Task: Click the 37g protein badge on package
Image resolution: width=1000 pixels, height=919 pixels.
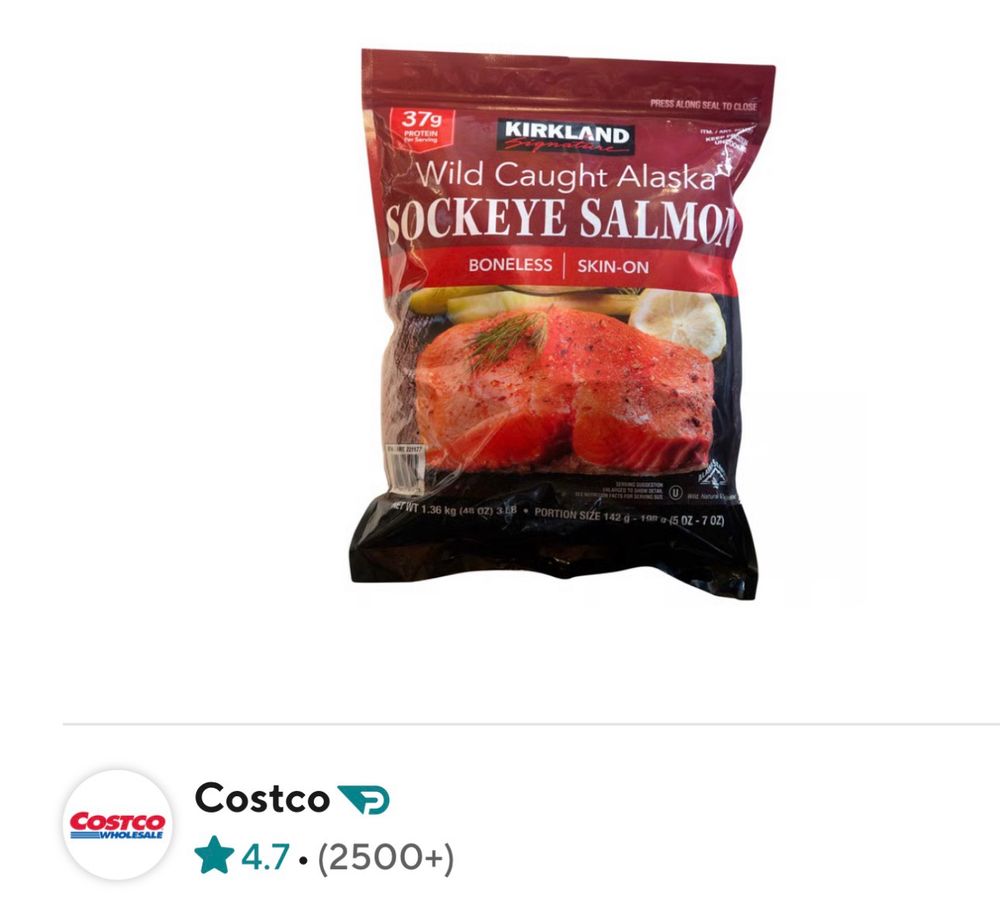Action: point(420,128)
